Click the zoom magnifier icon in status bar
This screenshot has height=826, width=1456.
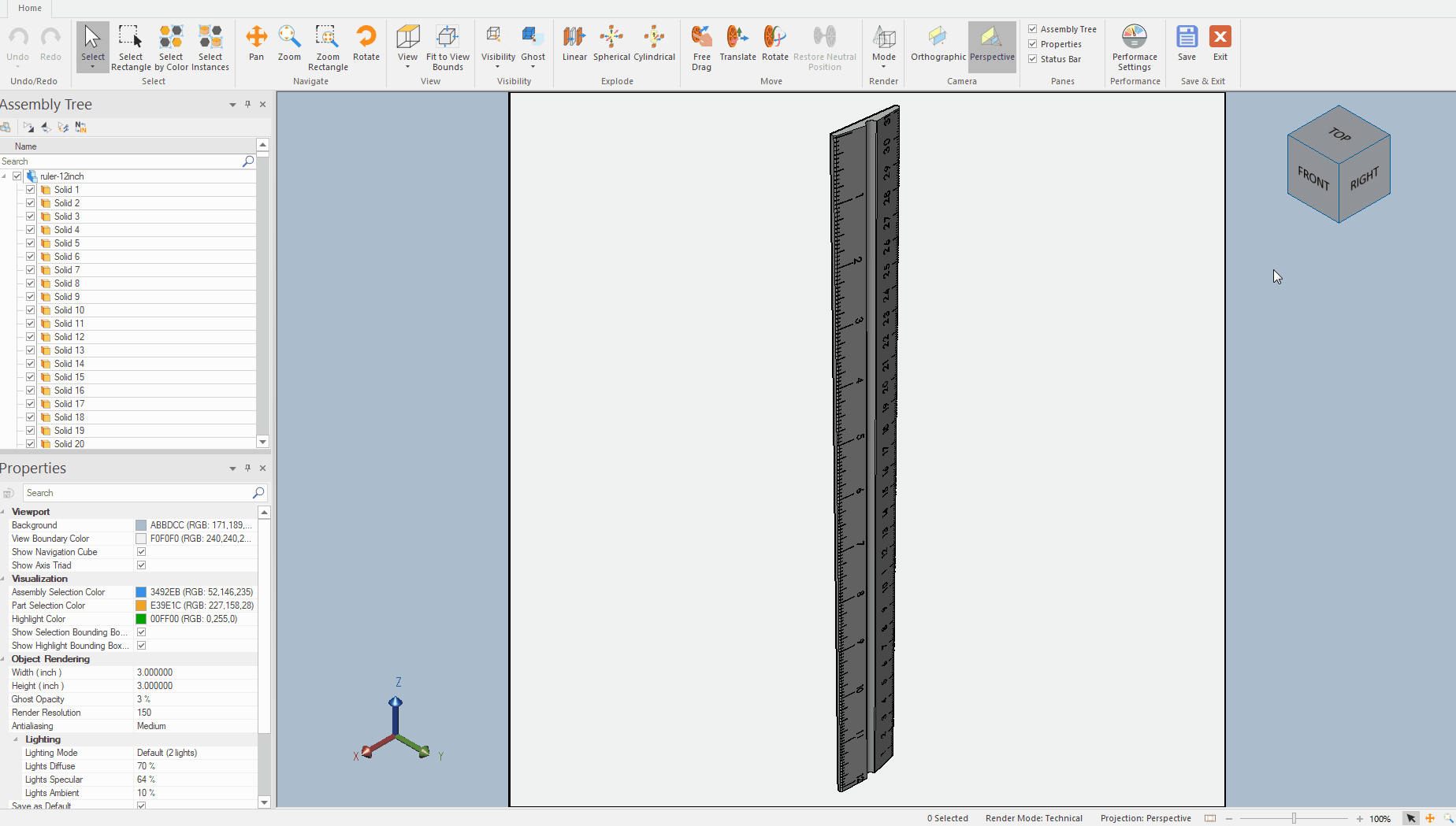[1448, 818]
